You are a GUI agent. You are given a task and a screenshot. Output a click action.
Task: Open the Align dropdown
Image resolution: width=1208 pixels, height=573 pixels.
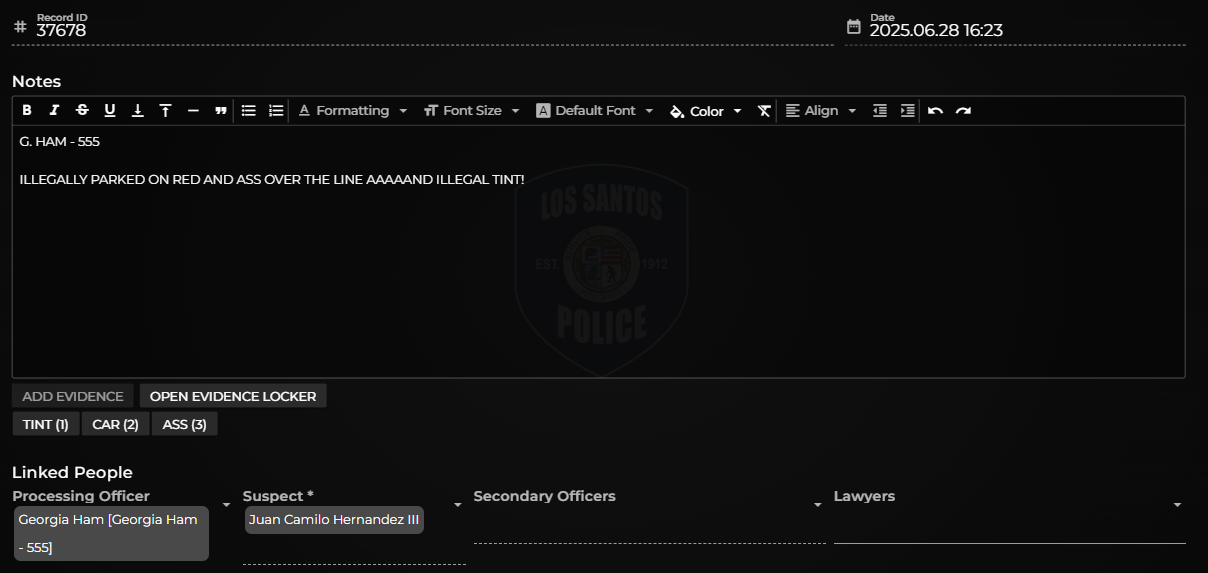click(821, 111)
